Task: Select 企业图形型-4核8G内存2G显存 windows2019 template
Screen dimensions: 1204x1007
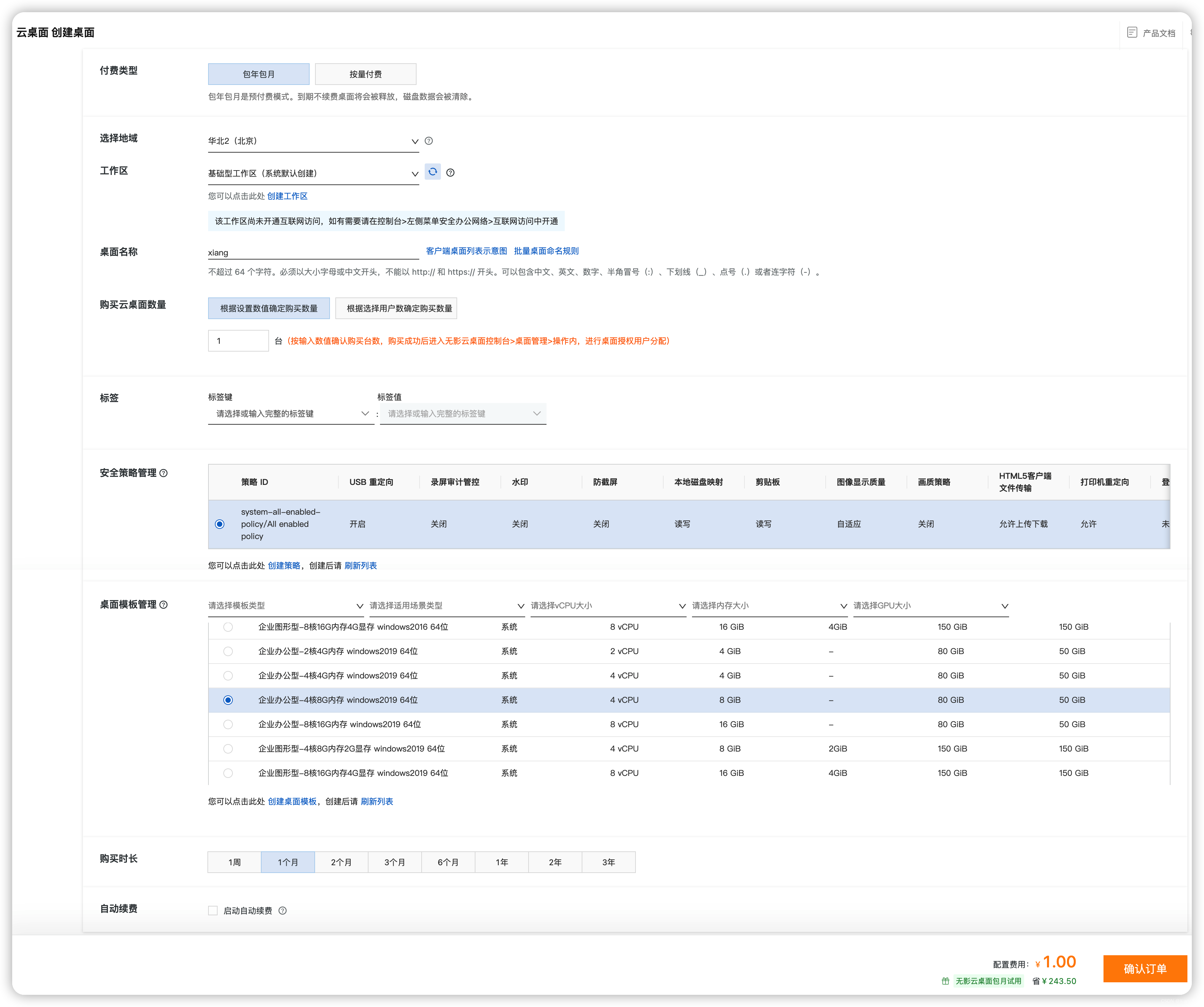Action: (228, 749)
